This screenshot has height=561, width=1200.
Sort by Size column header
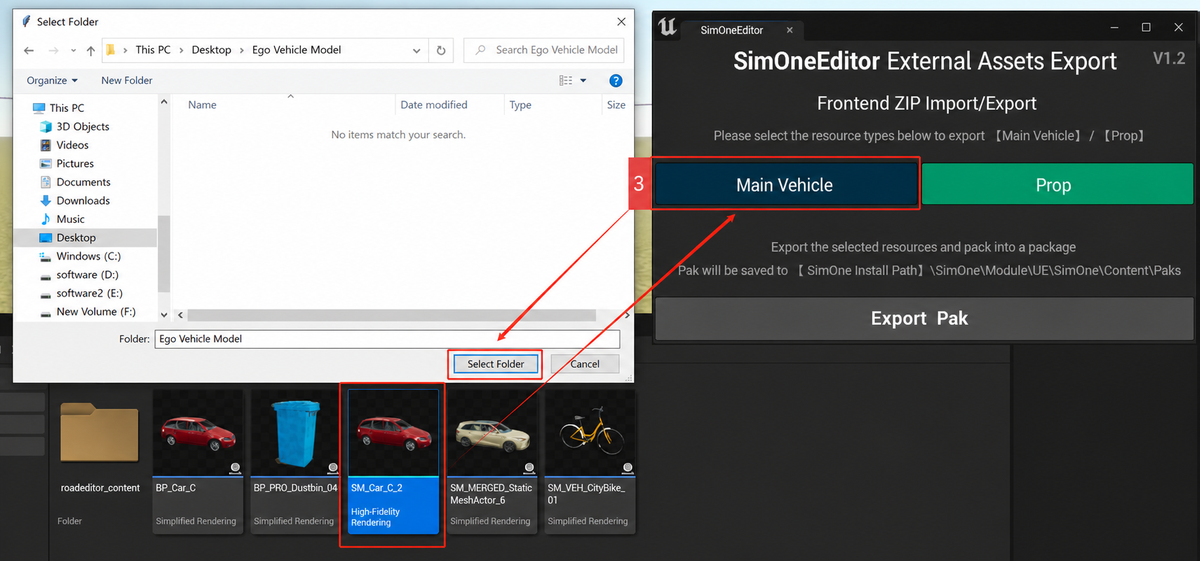point(615,105)
